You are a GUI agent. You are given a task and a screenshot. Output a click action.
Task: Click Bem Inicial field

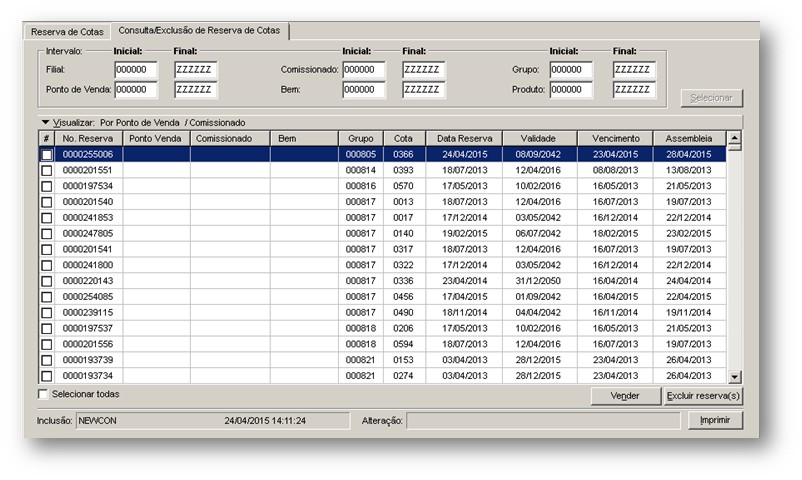coord(364,90)
